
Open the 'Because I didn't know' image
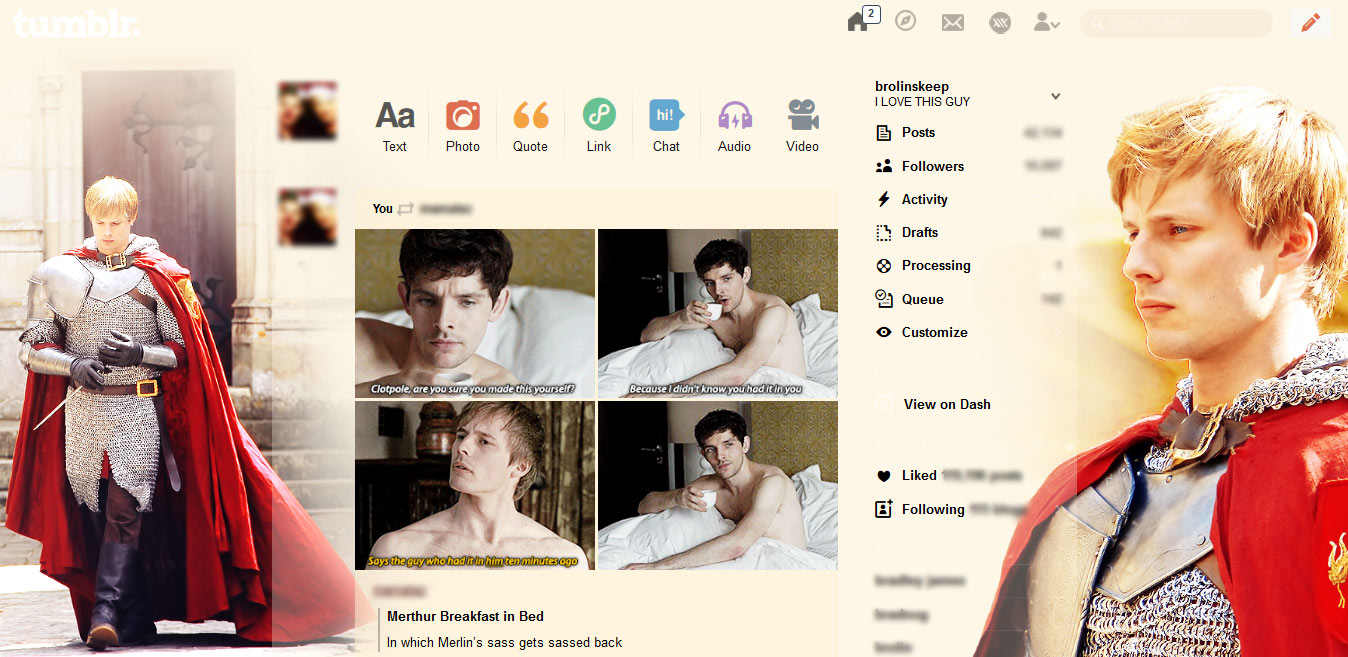(x=718, y=314)
